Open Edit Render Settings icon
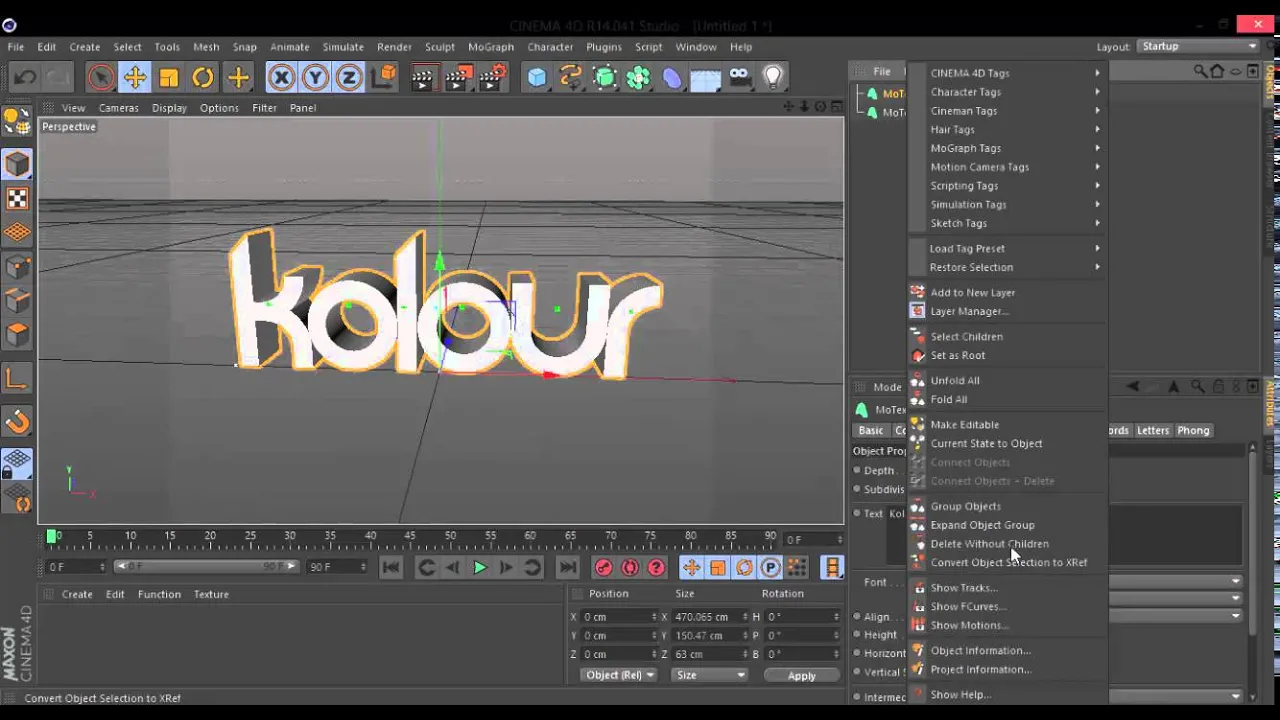 click(493, 77)
